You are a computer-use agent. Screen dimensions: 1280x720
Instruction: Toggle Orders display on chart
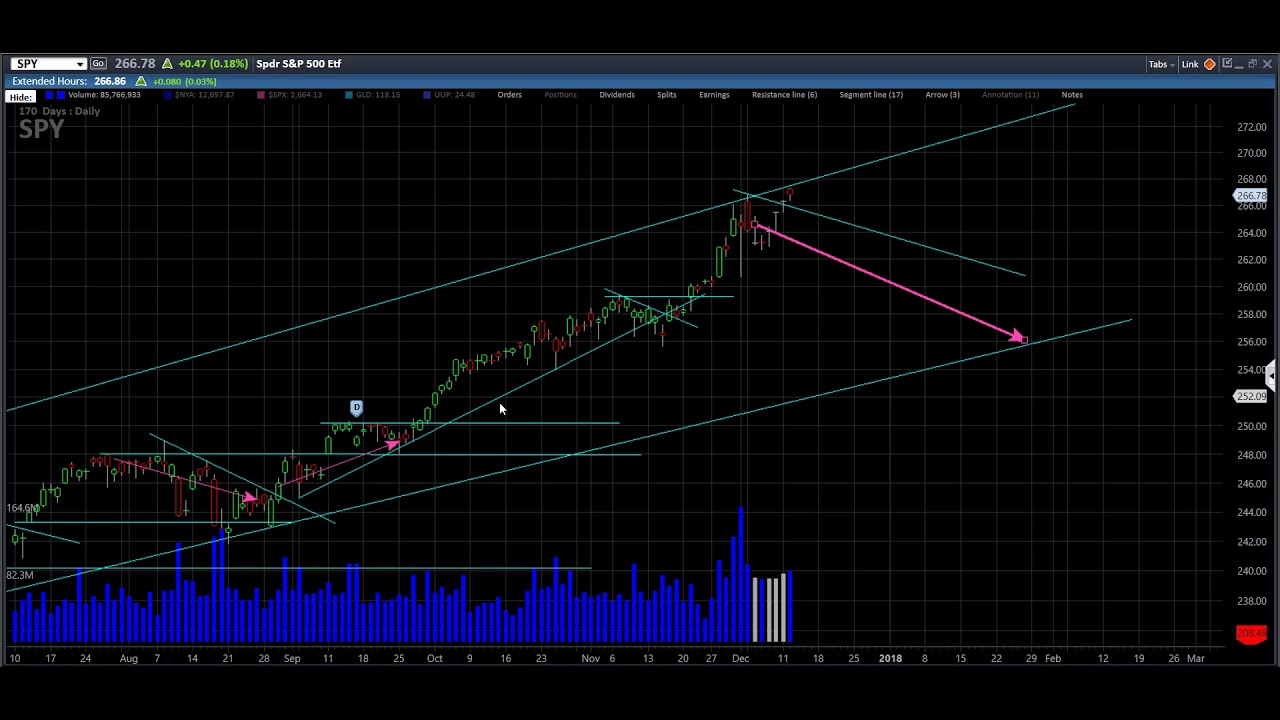click(509, 95)
